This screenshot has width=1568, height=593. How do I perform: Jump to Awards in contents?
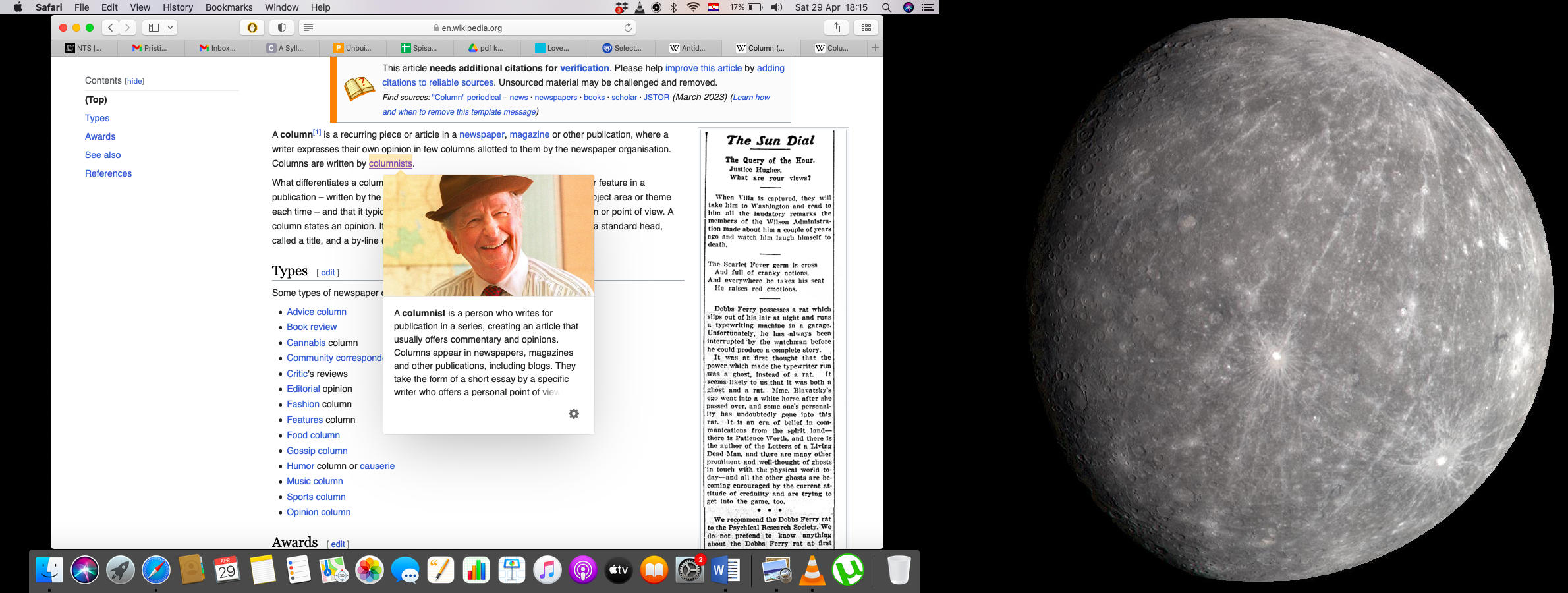pyautogui.click(x=100, y=136)
